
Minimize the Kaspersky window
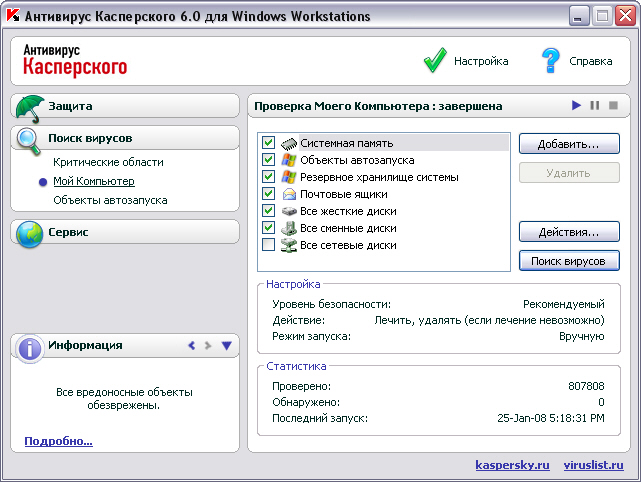tap(578, 16)
